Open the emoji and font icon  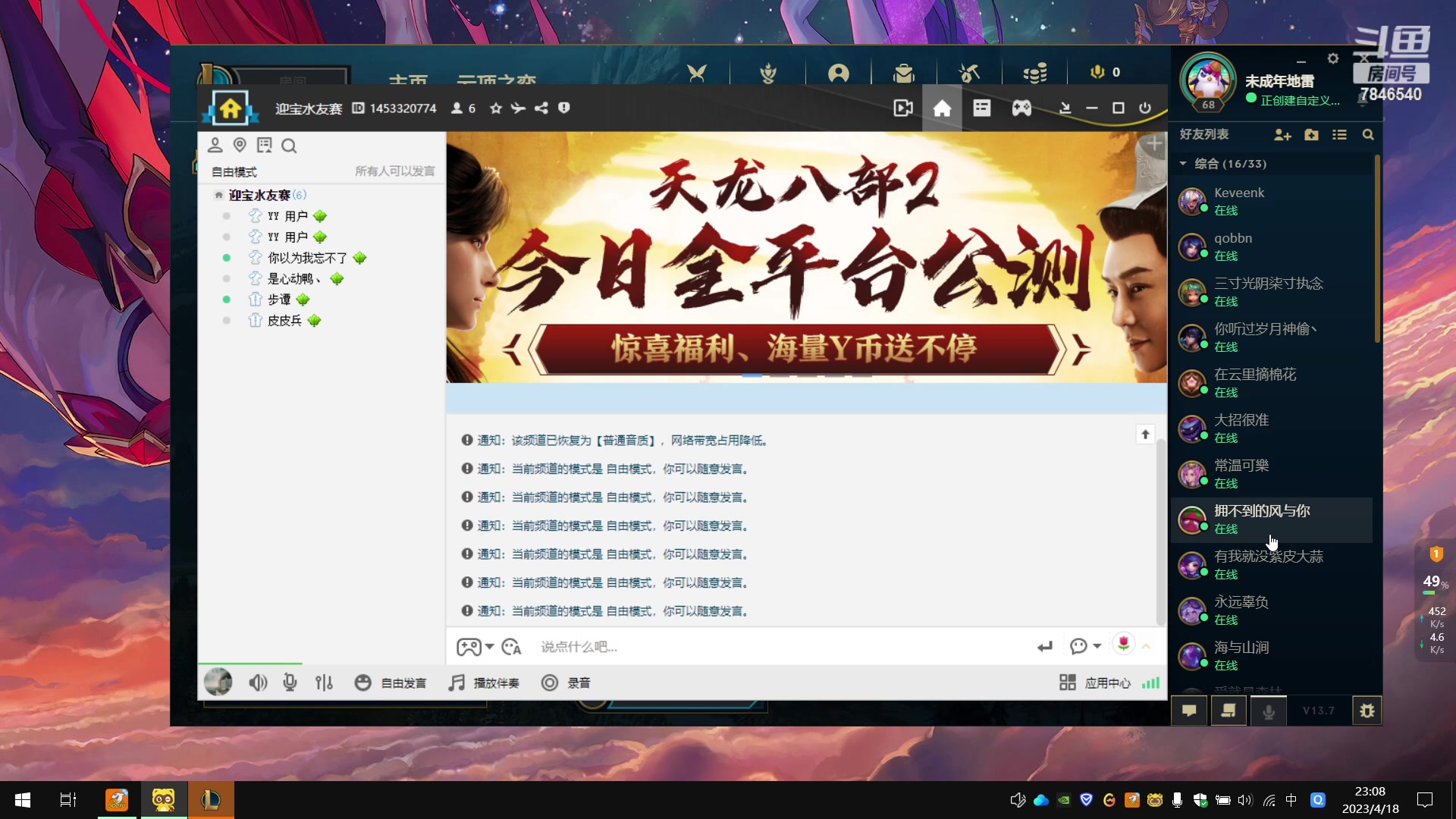511,647
